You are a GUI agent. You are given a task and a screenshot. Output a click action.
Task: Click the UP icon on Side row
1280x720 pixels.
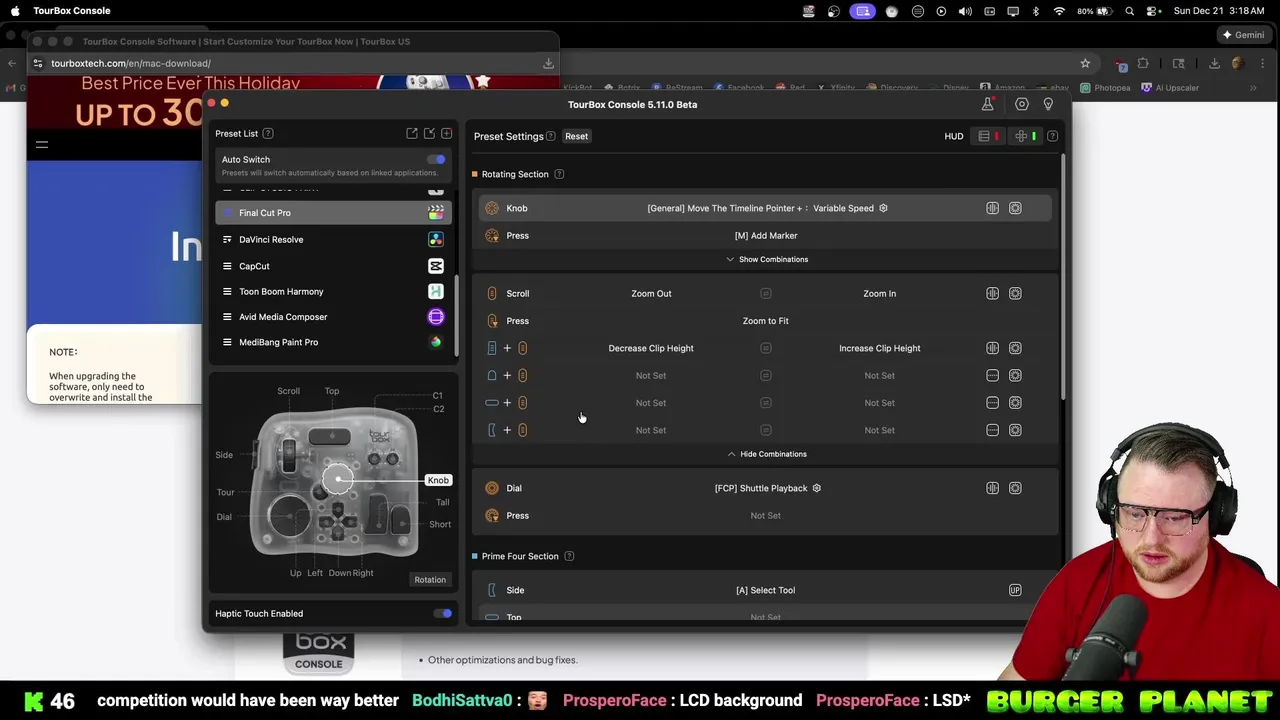click(1015, 590)
